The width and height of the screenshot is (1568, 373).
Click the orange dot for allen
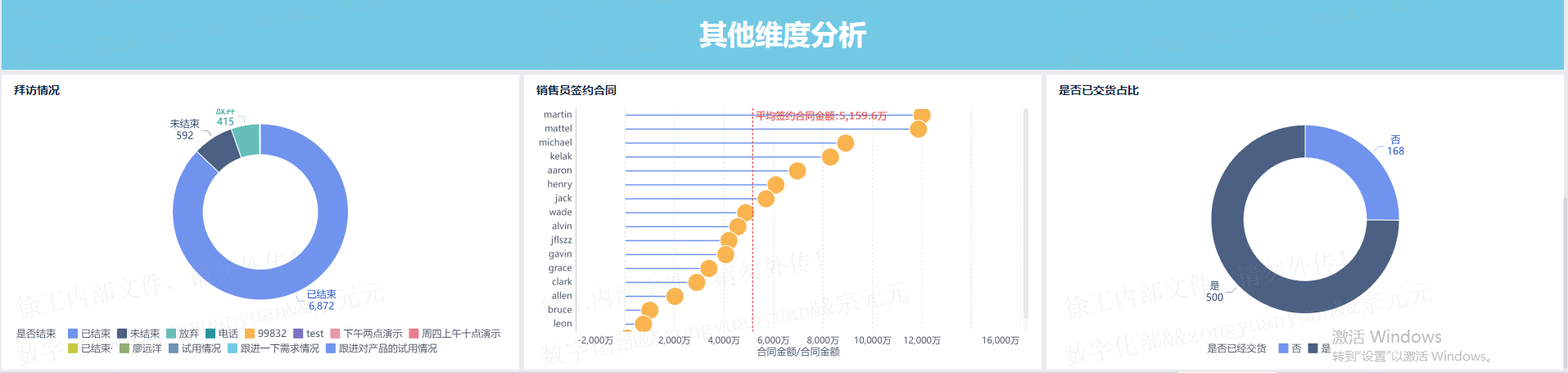[675, 296]
